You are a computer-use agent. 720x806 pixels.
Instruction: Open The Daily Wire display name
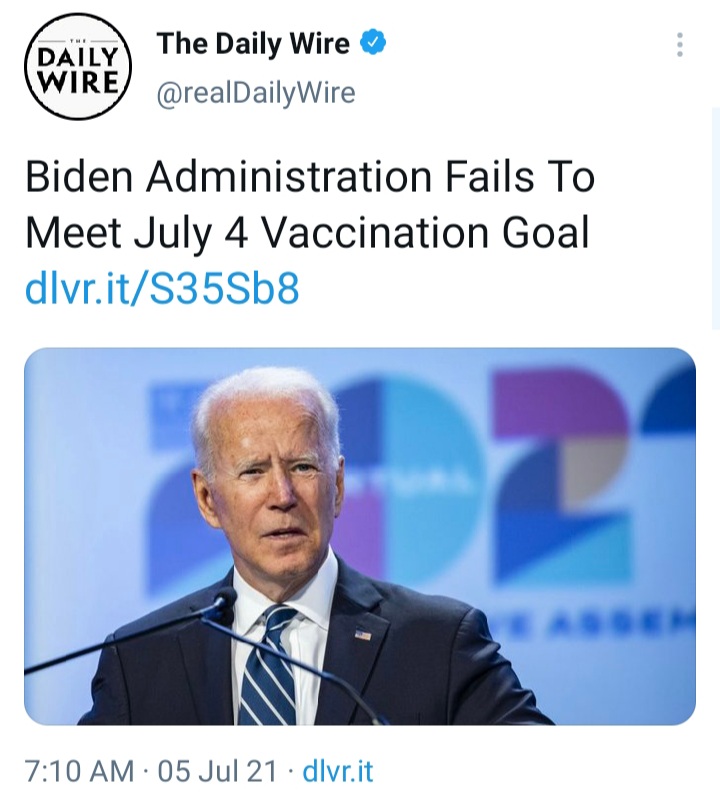coord(253,43)
